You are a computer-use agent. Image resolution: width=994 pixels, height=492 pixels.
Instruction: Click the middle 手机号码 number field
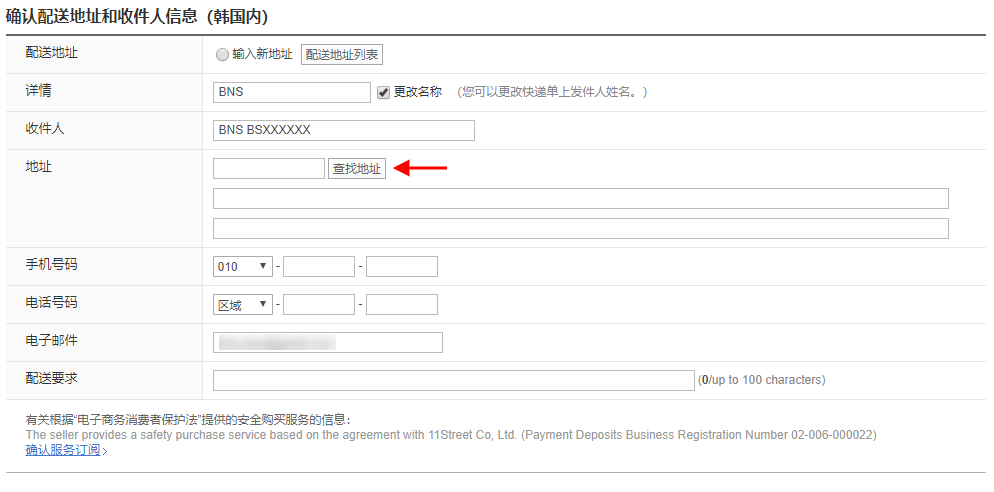coord(319,266)
